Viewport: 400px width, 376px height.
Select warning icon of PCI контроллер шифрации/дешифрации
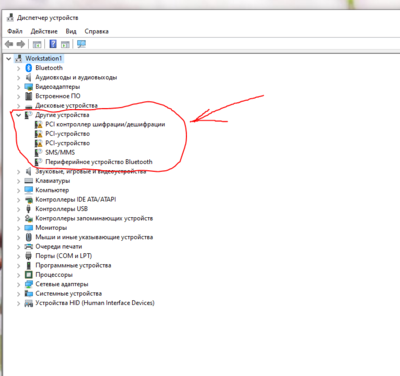39,125
